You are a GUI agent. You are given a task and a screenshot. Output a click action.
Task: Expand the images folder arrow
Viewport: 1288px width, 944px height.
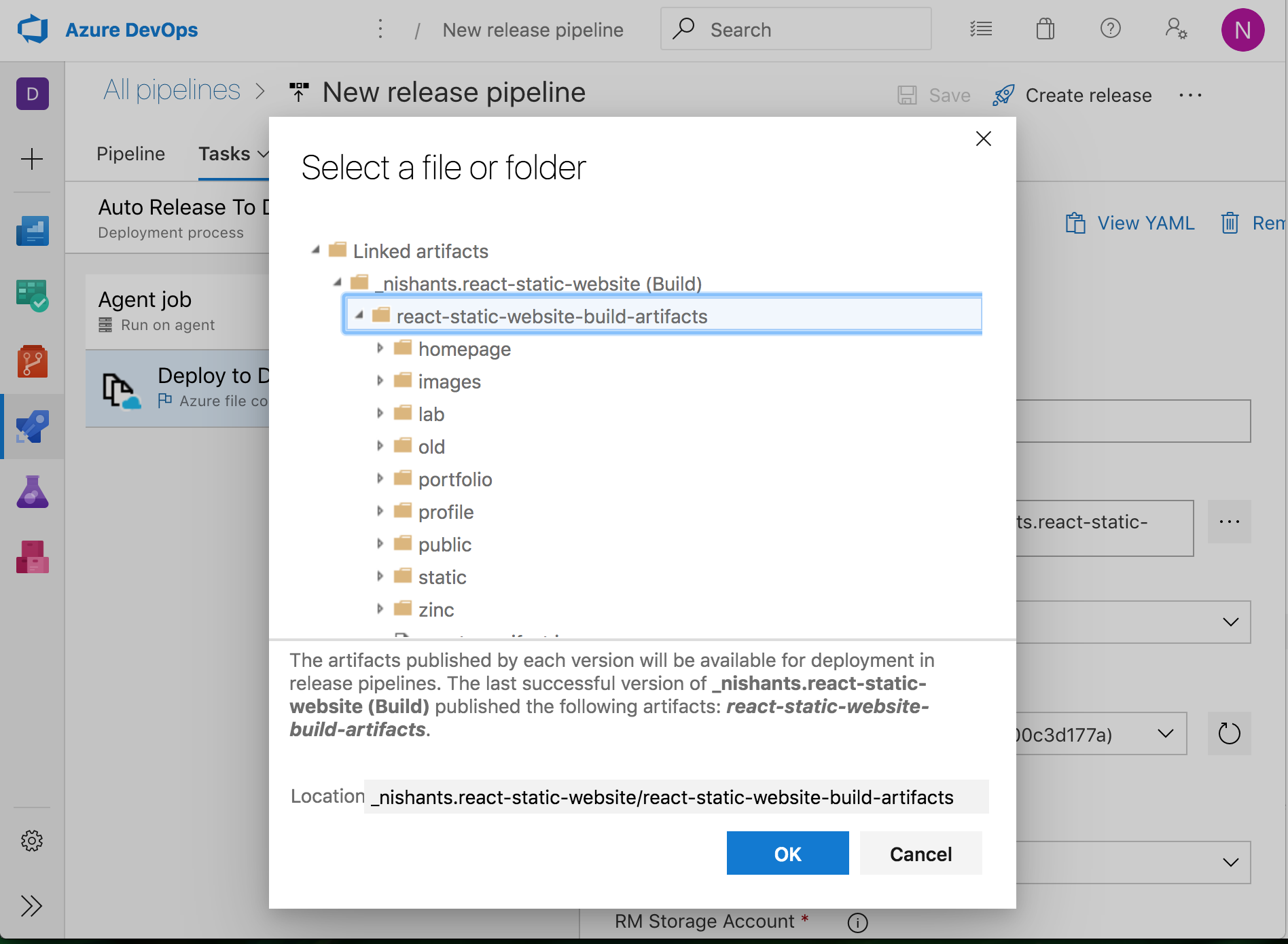(380, 381)
